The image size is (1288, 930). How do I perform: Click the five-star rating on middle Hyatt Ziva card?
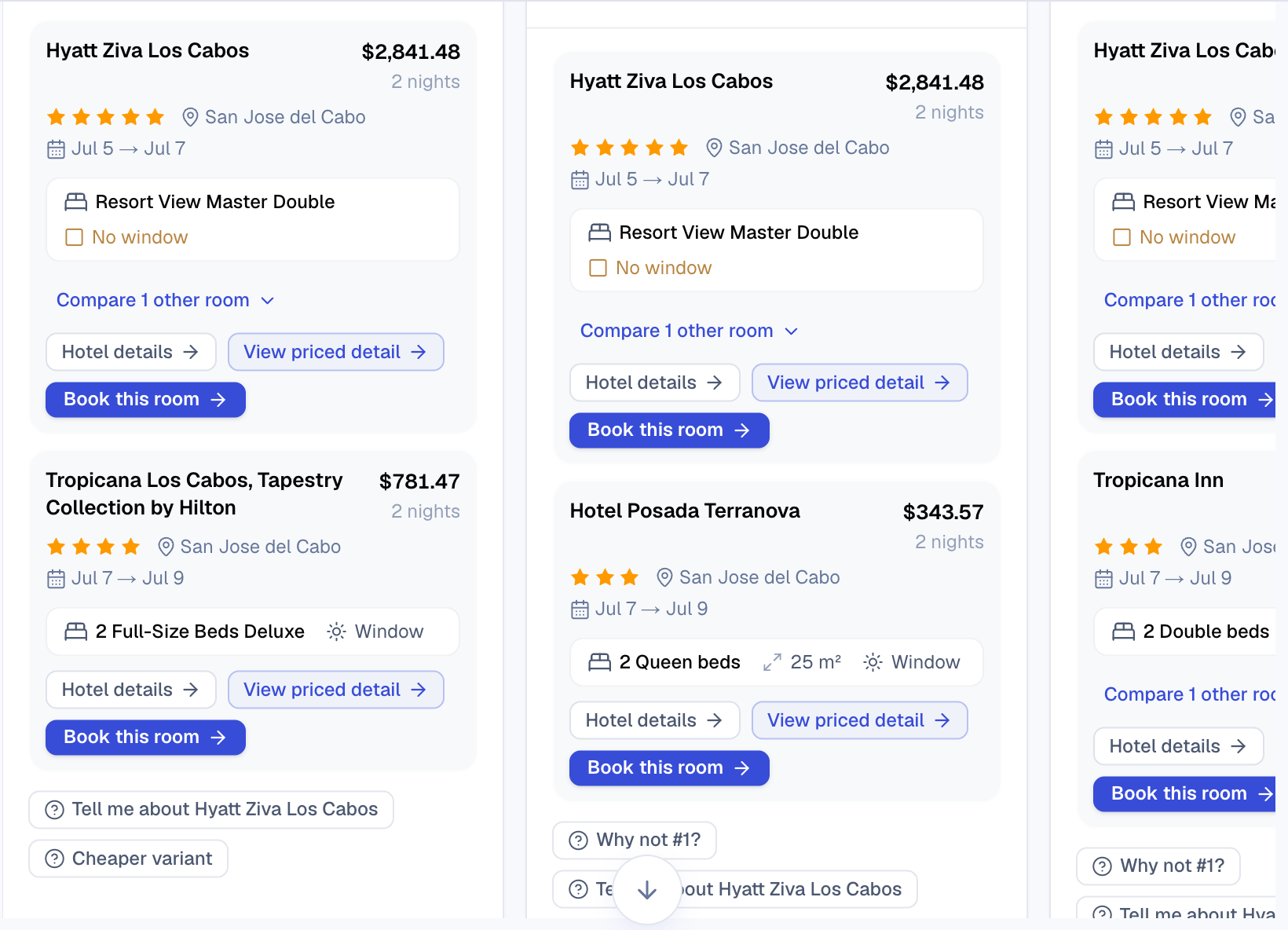pyautogui.click(x=630, y=148)
